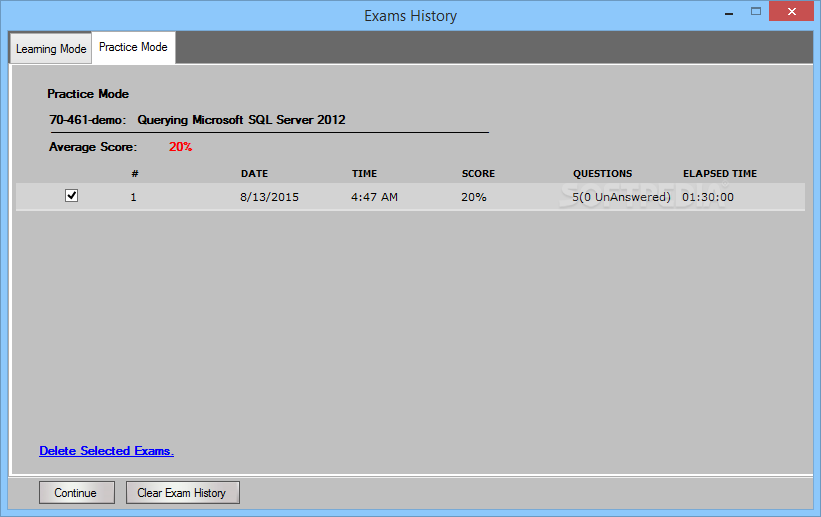Click the Practice Mode heading text
Screen dimensions: 821x517
tap(88, 94)
